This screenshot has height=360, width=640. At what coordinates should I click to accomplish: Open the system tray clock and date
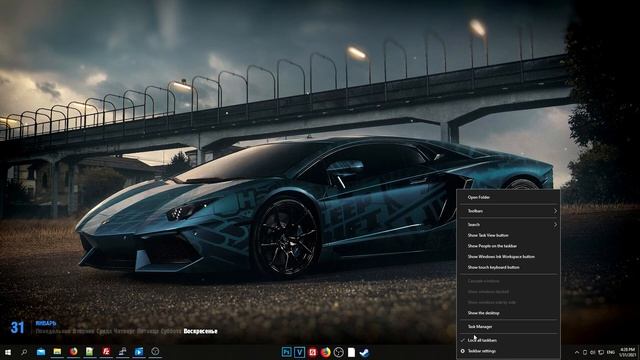(628, 352)
